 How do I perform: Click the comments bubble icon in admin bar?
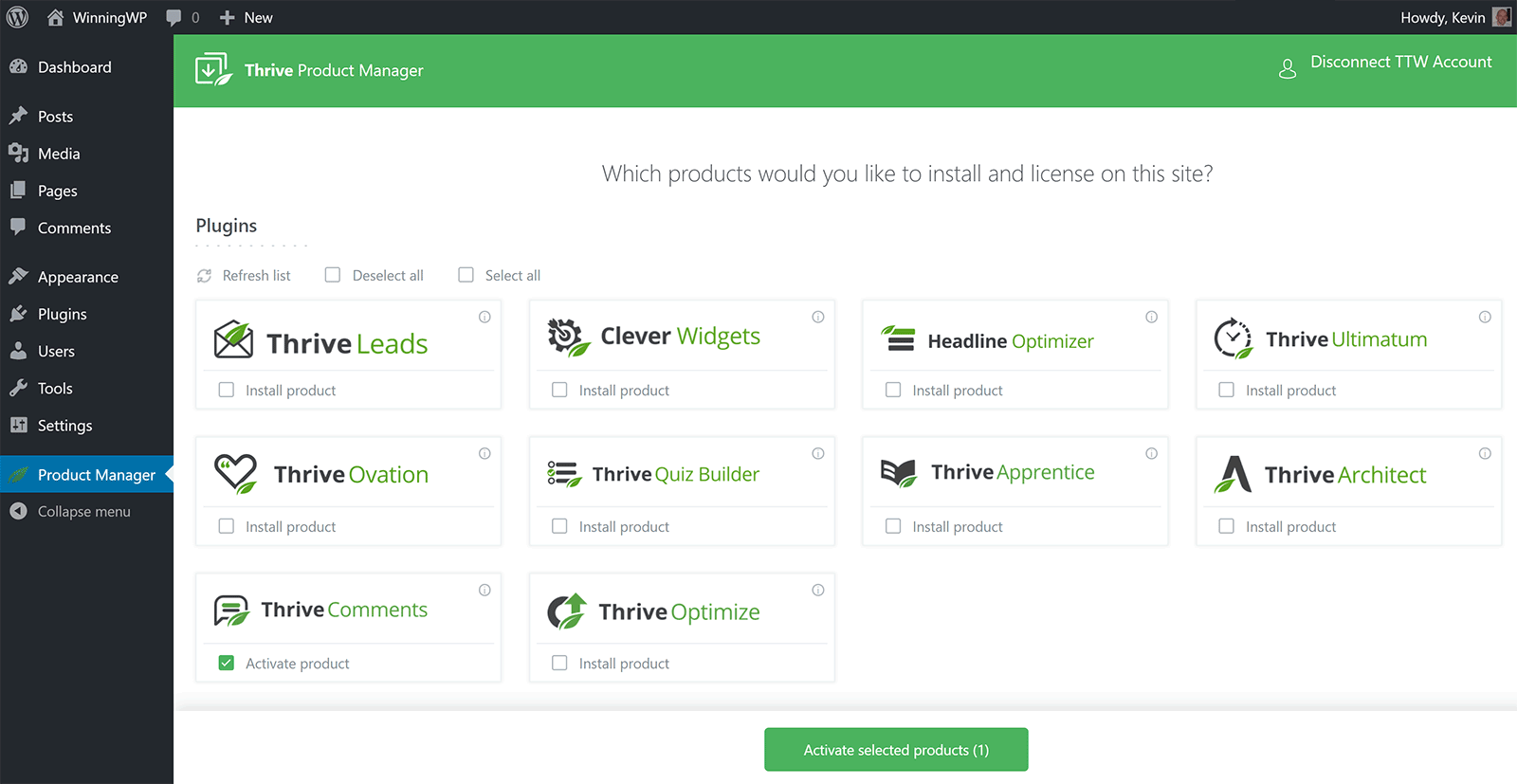pos(174,18)
